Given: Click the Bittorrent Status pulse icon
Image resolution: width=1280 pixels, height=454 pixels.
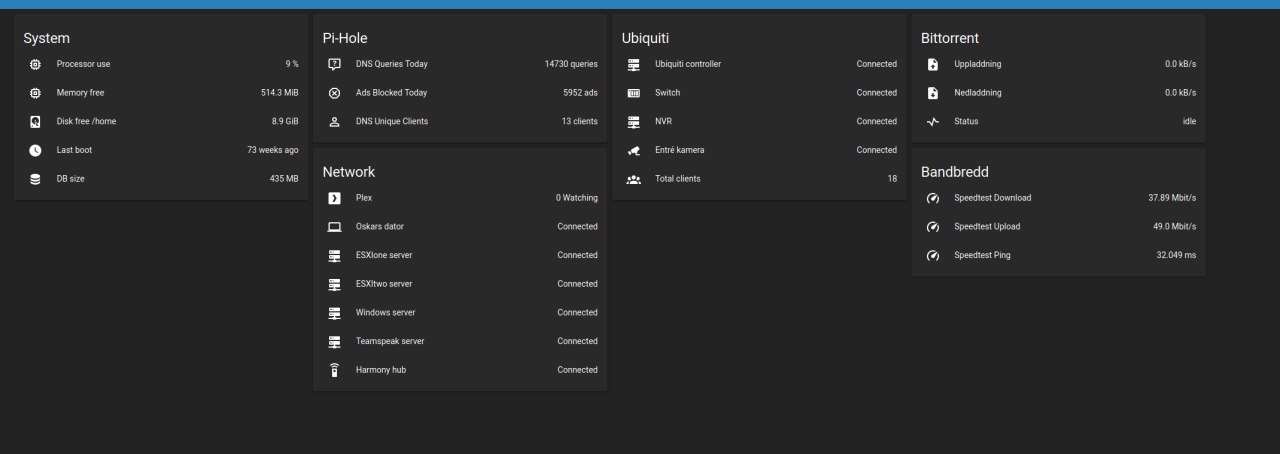Looking at the screenshot, I should [x=932, y=121].
